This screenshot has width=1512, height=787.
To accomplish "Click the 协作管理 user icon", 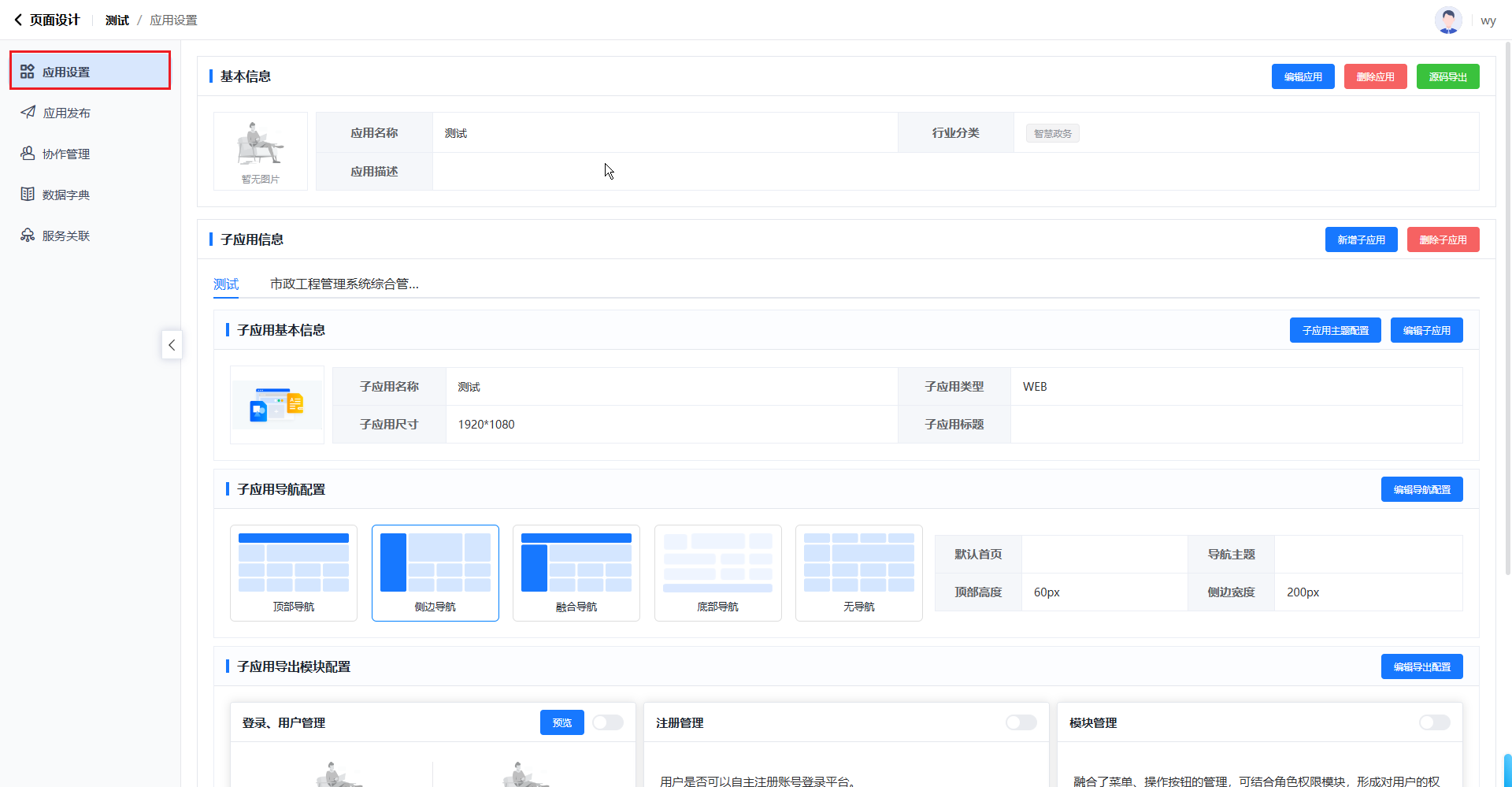I will (28, 154).
